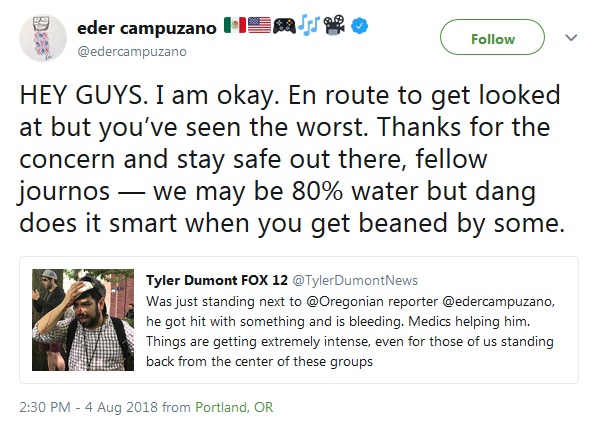Image resolution: width=604 pixels, height=427 pixels.
Task: Click the game controller emoji
Action: (x=284, y=26)
